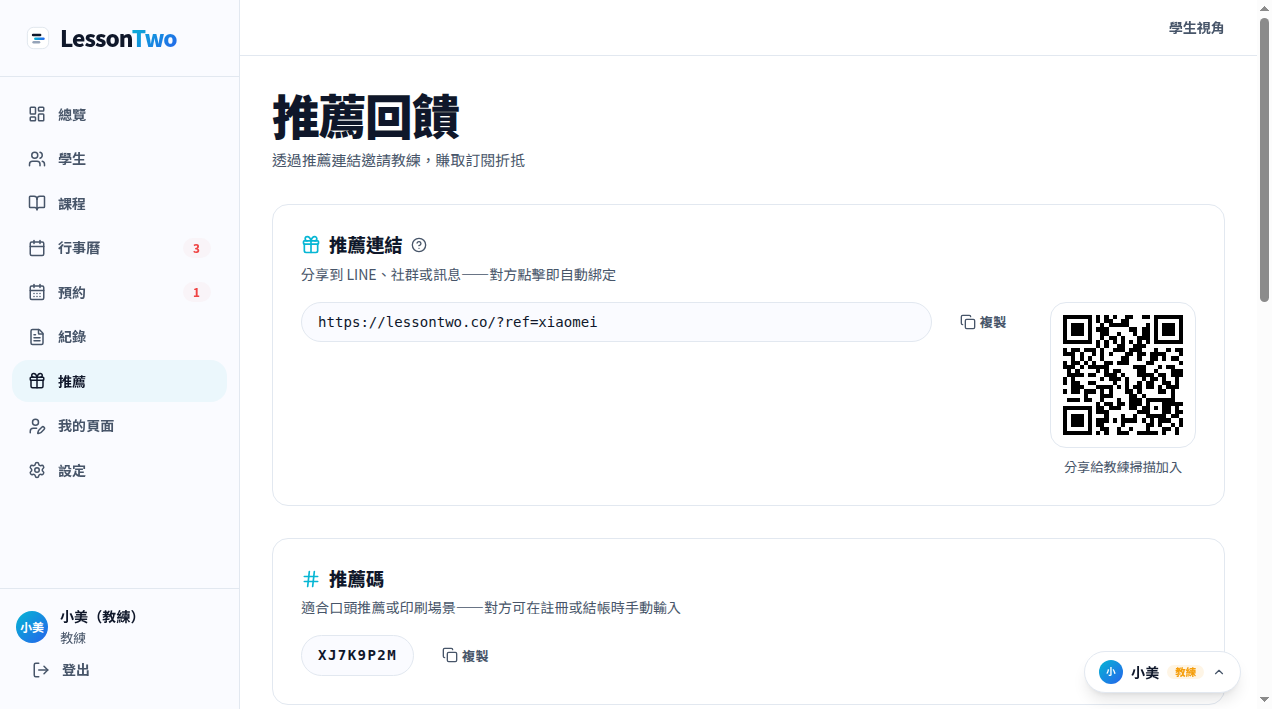Click the gift icon in 推薦連結 heading
This screenshot has width=1272, height=709.
311,245
